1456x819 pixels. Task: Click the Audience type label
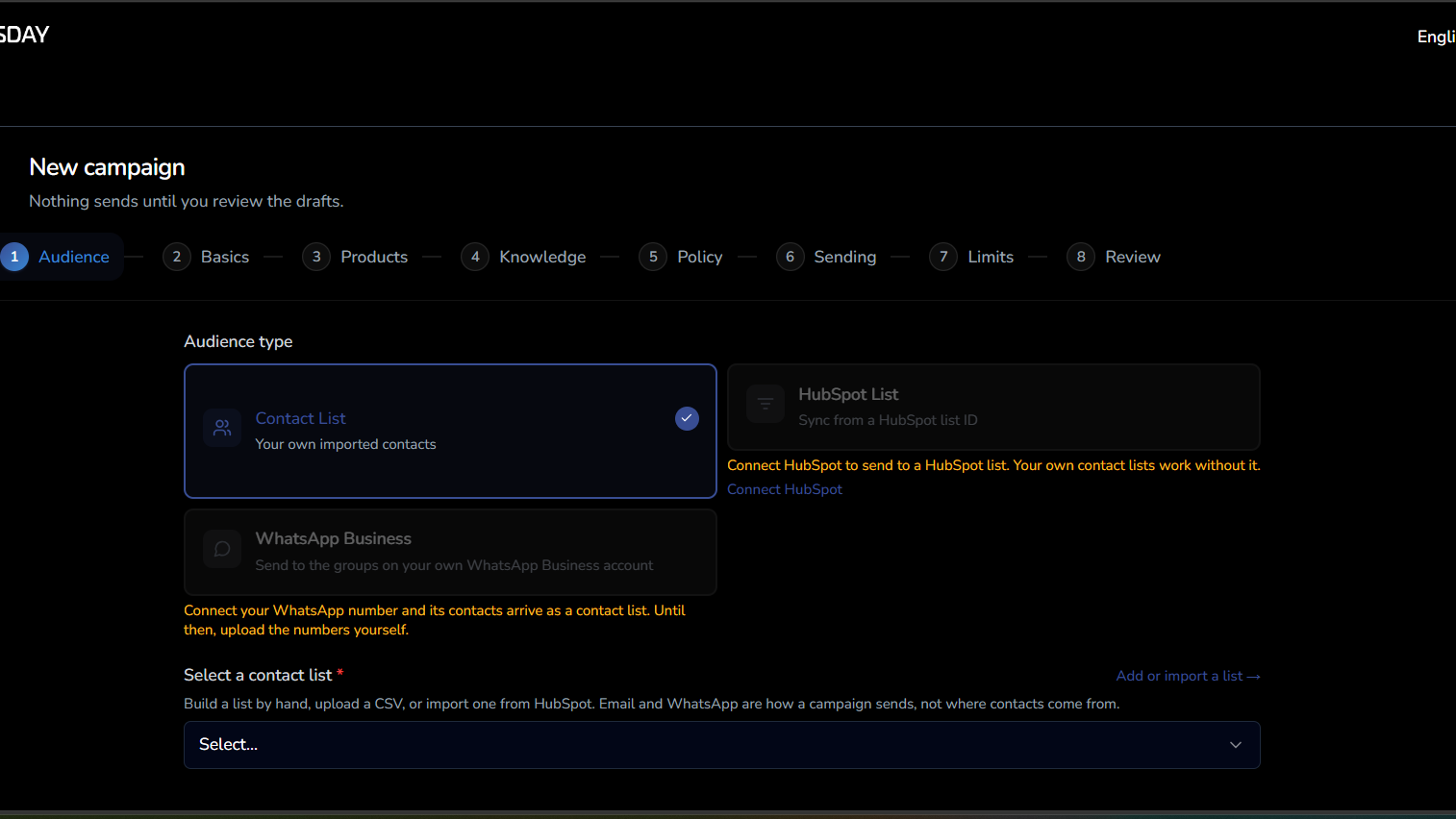click(x=238, y=341)
